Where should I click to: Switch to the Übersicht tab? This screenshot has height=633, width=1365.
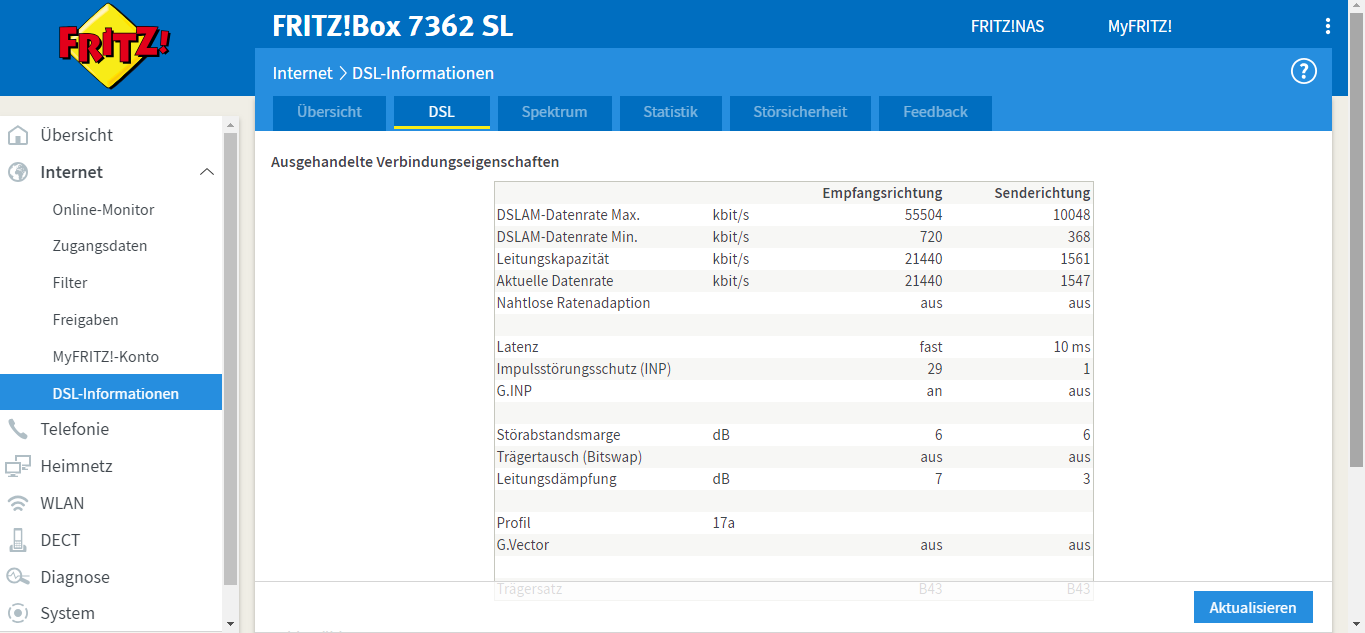pyautogui.click(x=329, y=112)
